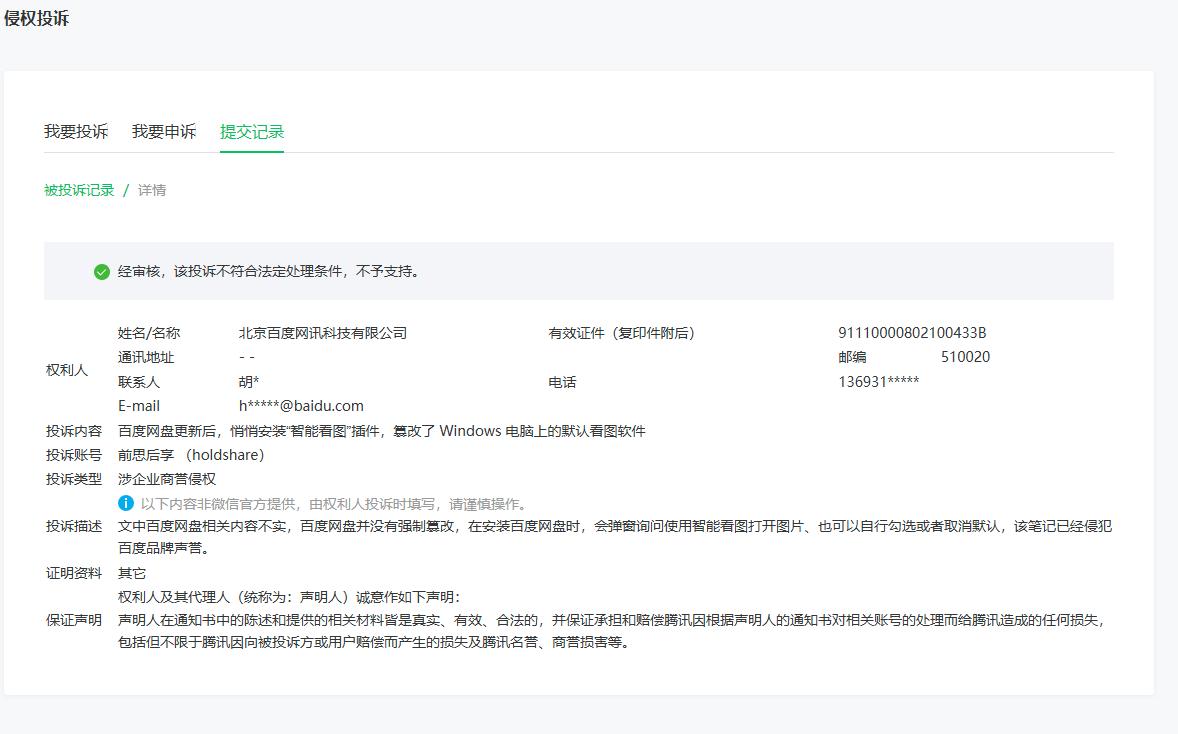This screenshot has width=1178, height=734.
Task: Click the 其它 value beside 证明资料
Action: (132, 573)
